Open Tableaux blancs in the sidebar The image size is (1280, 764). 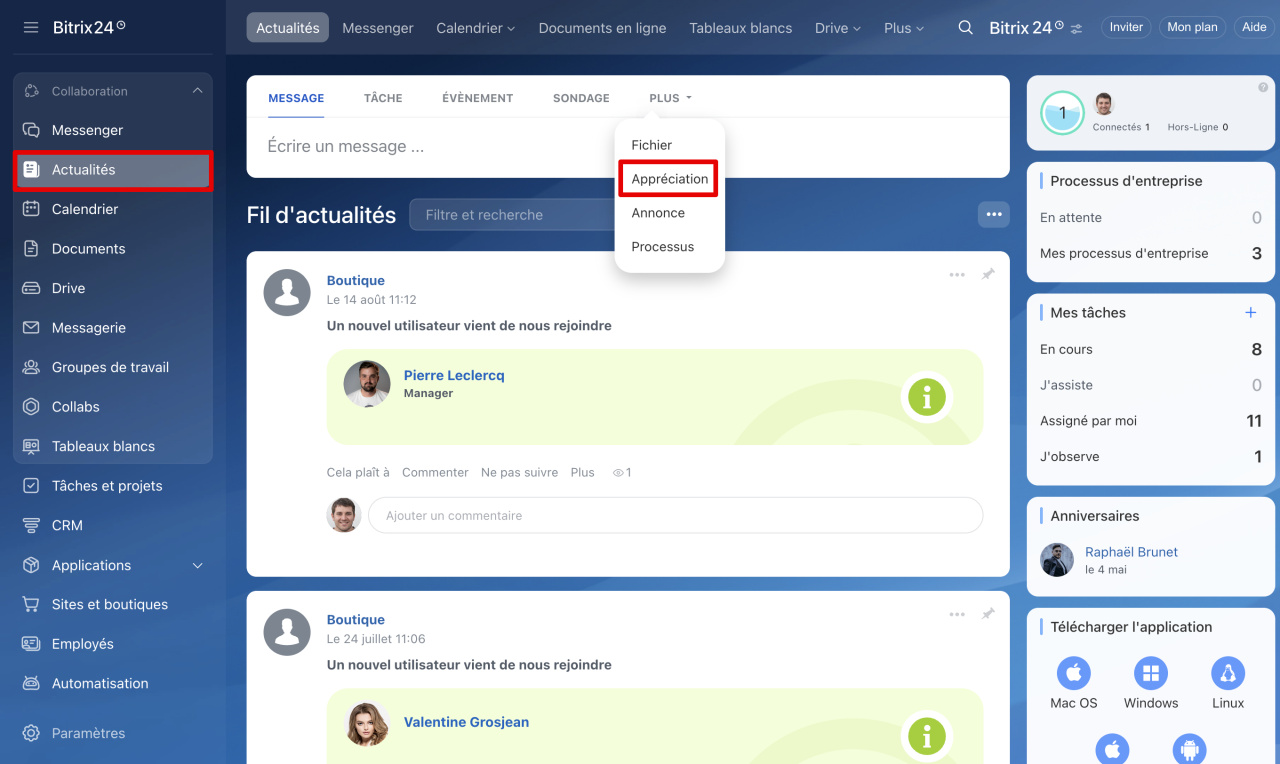tap(113, 446)
